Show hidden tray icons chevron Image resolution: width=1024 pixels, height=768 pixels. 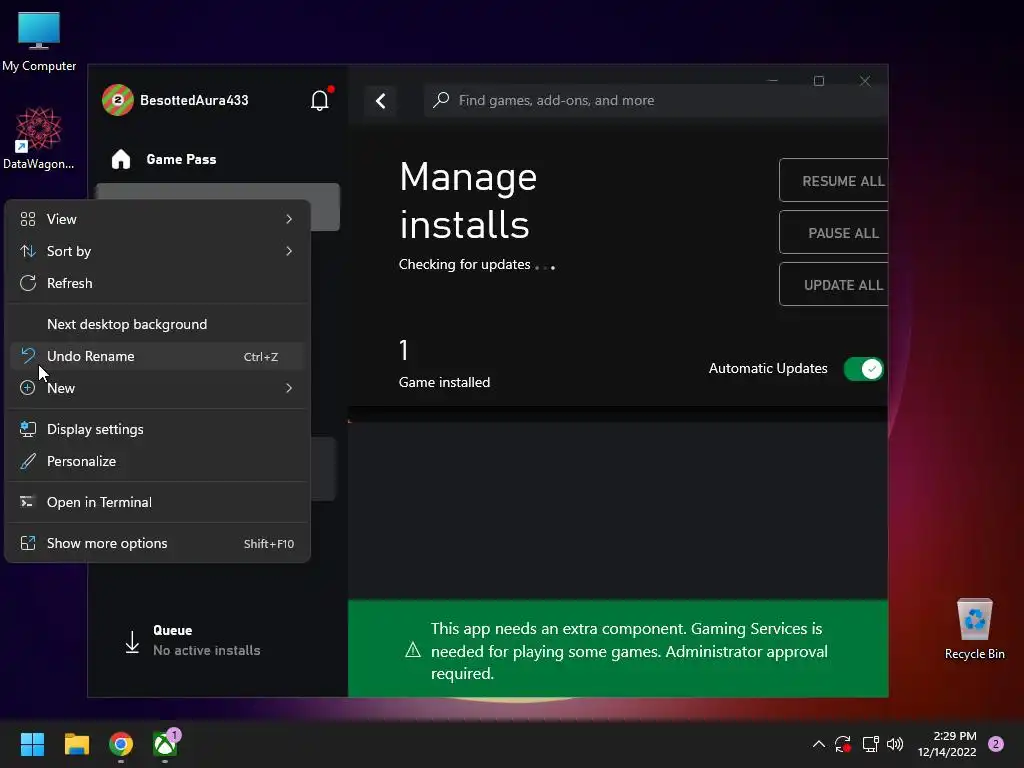coord(818,744)
